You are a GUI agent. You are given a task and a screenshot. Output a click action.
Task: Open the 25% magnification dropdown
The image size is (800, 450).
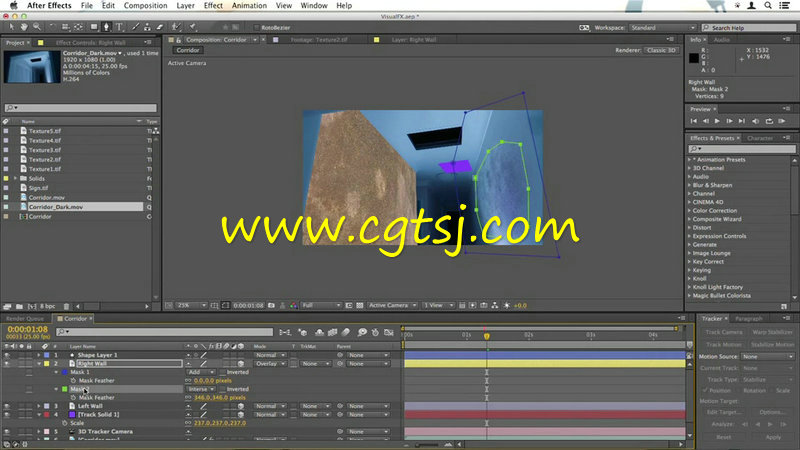(x=191, y=306)
